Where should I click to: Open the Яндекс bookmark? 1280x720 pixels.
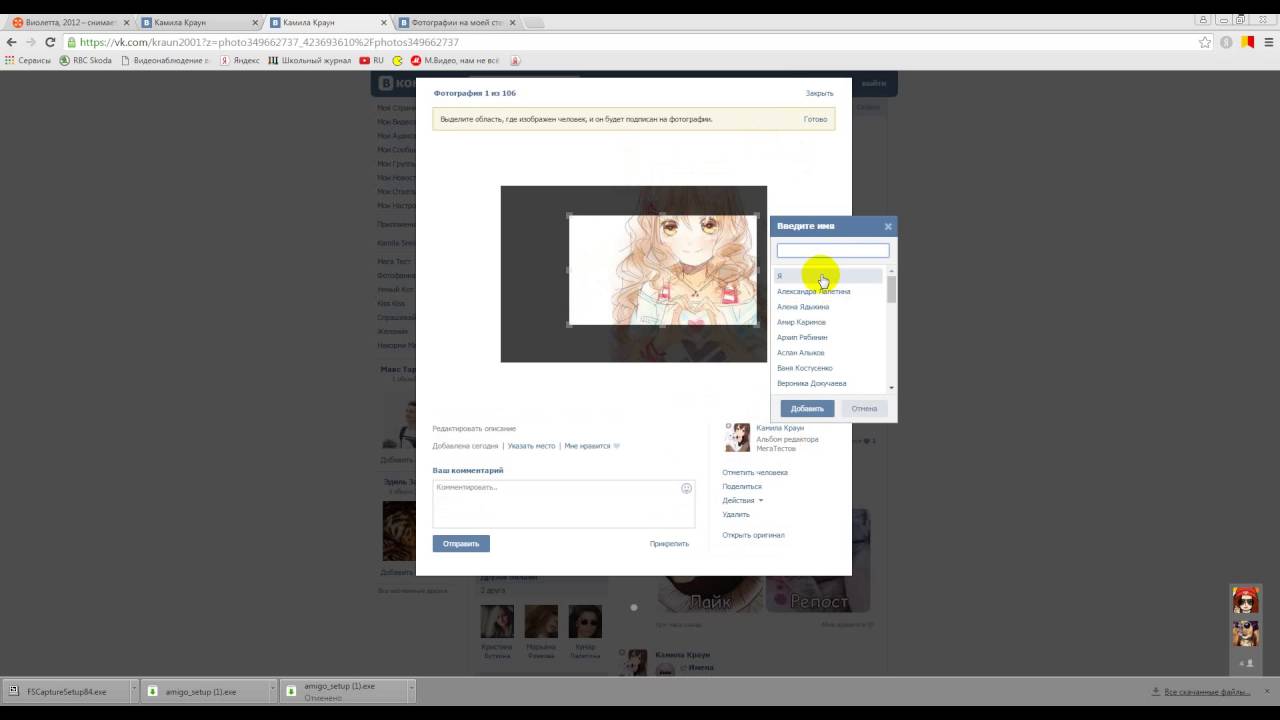239,60
